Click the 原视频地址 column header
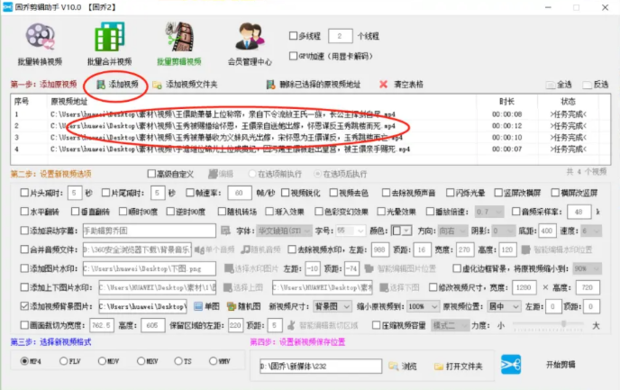The height and width of the screenshot is (390, 620). [262, 102]
